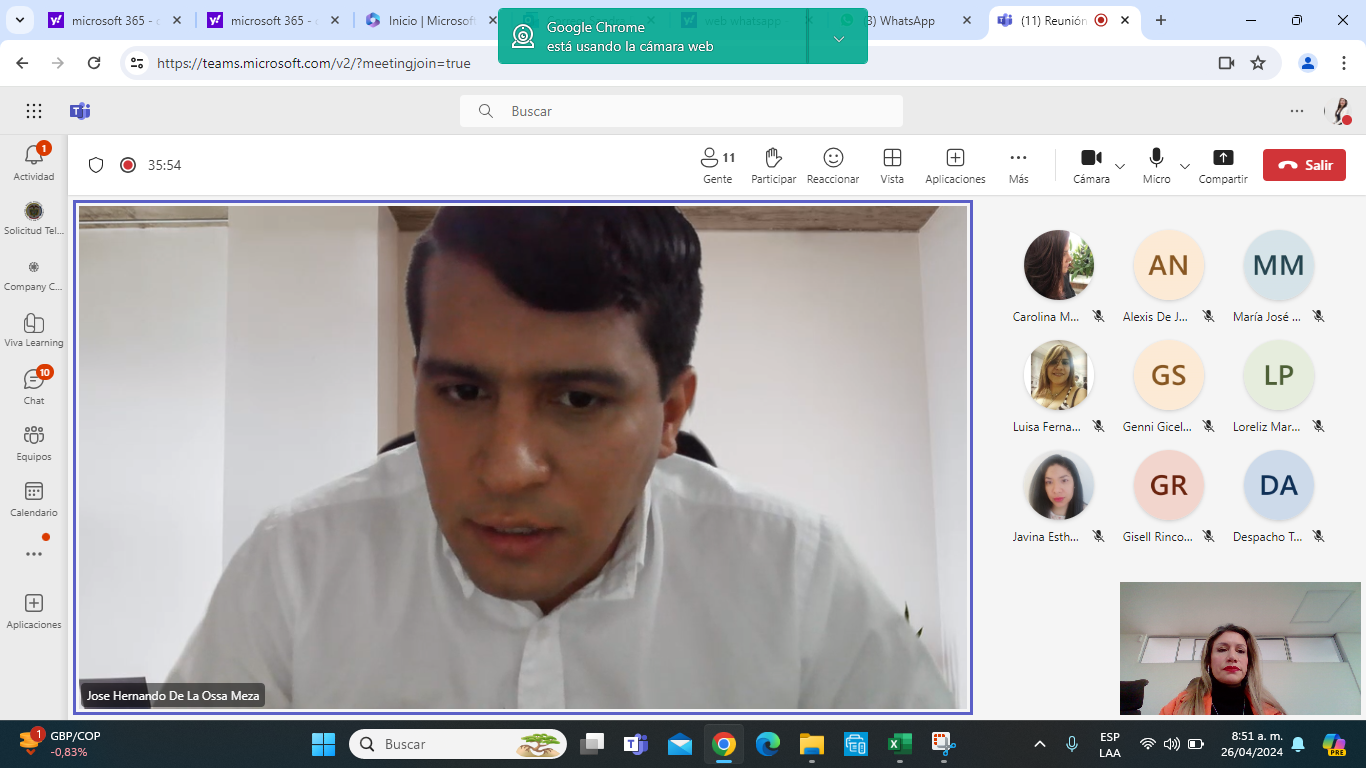Open File Explorer from the taskbar
The height and width of the screenshot is (768, 1366).
click(811, 744)
